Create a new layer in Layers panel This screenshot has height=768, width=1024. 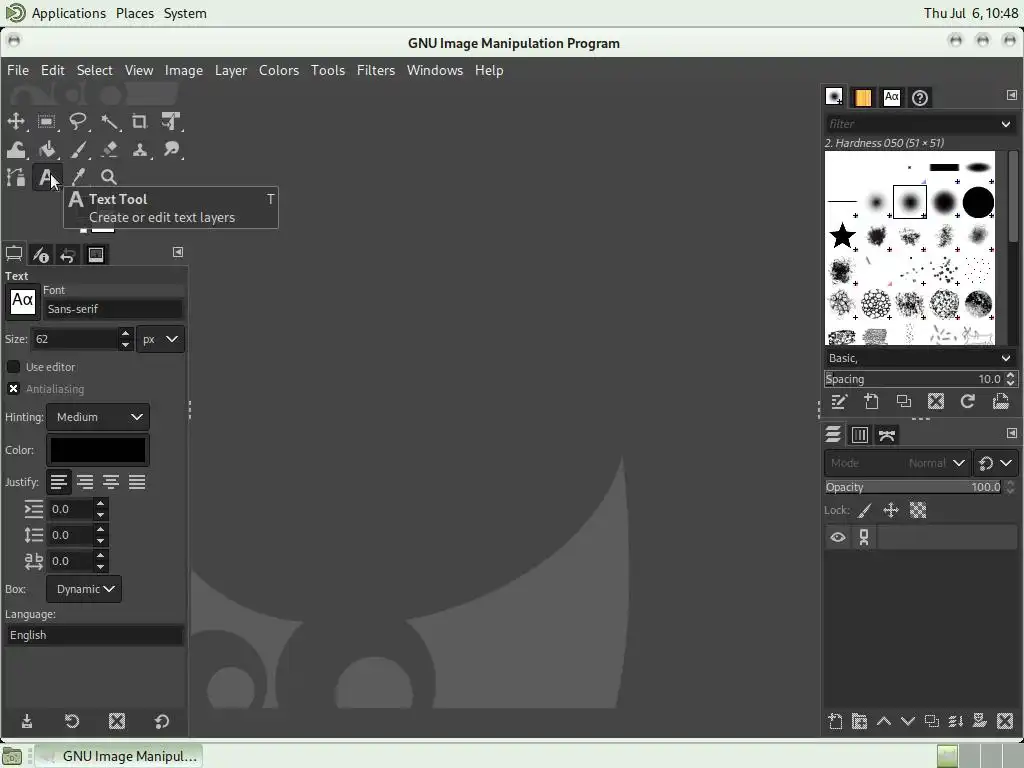[835, 721]
